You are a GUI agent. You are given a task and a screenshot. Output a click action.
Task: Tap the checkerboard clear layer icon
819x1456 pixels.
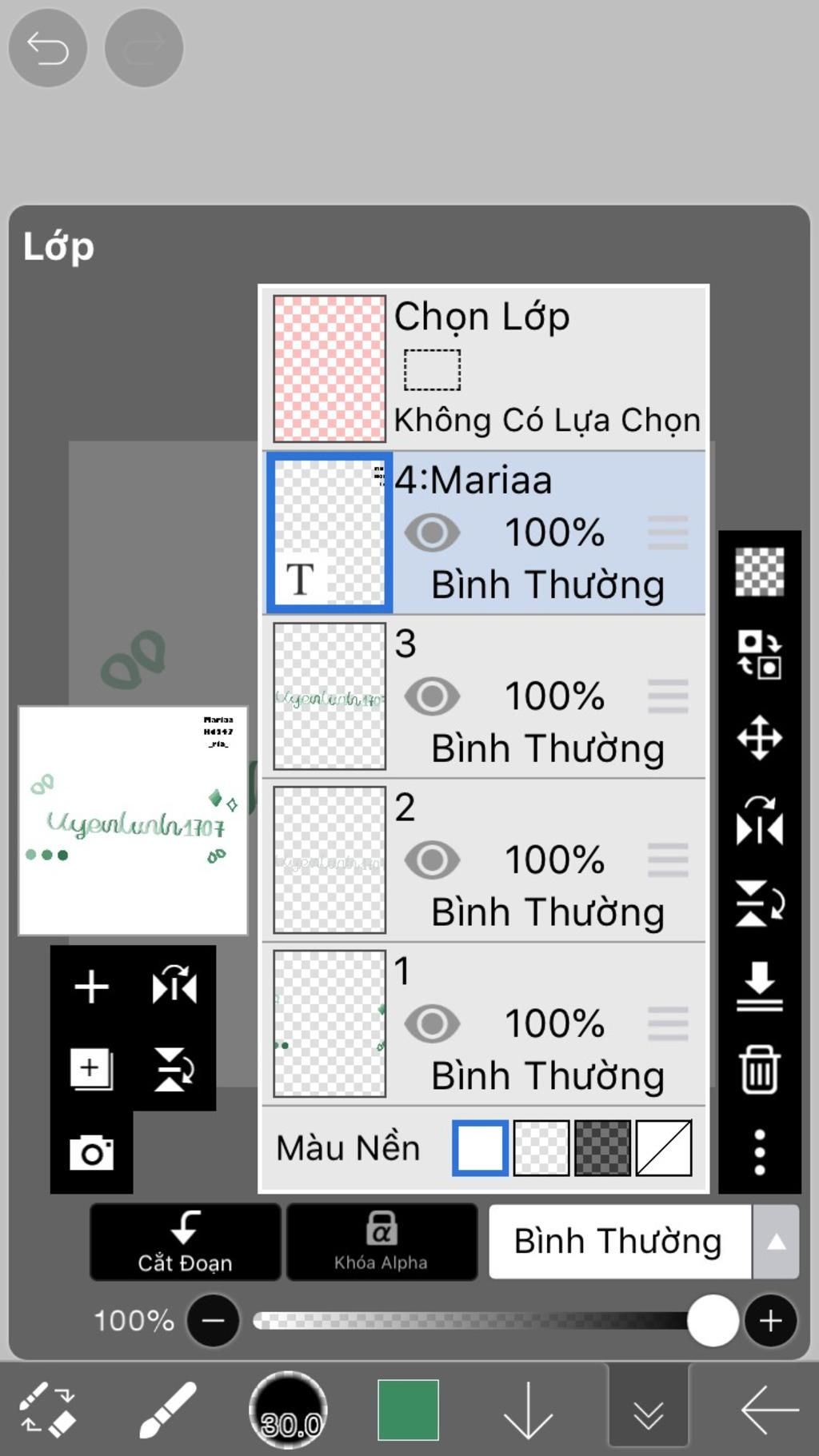tap(759, 572)
